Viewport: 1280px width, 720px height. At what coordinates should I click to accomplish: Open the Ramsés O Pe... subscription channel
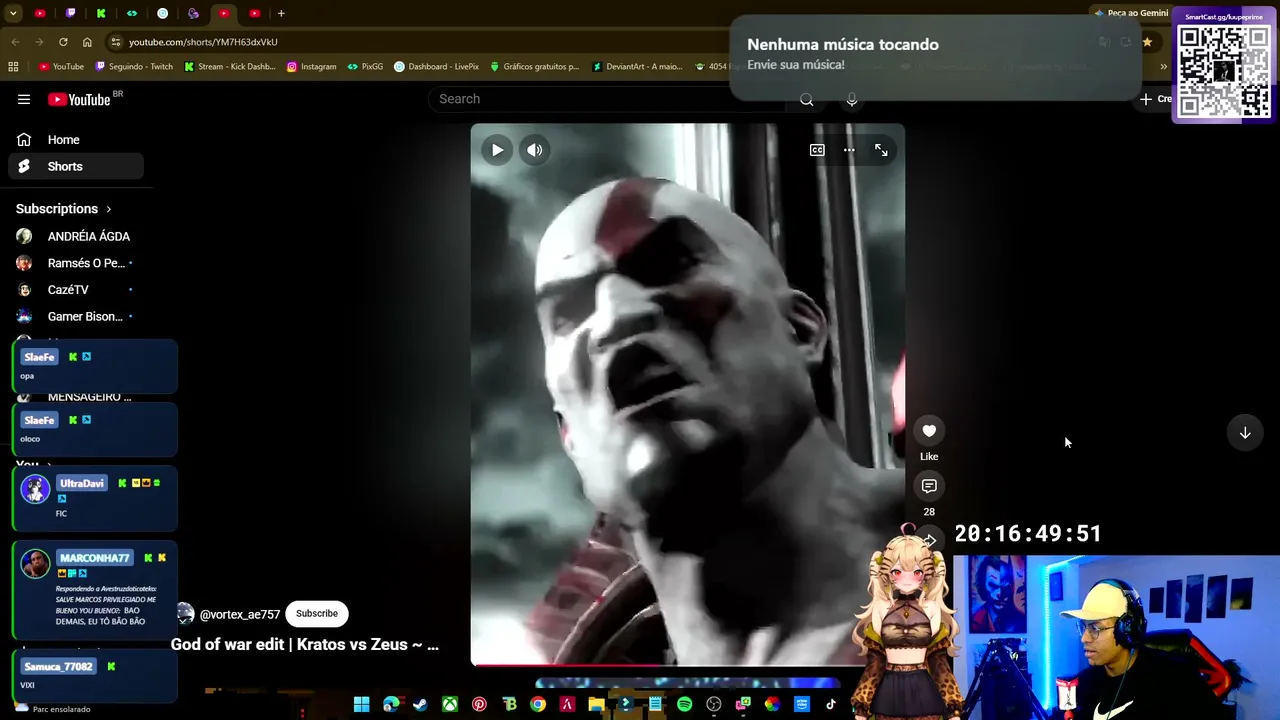click(76, 263)
